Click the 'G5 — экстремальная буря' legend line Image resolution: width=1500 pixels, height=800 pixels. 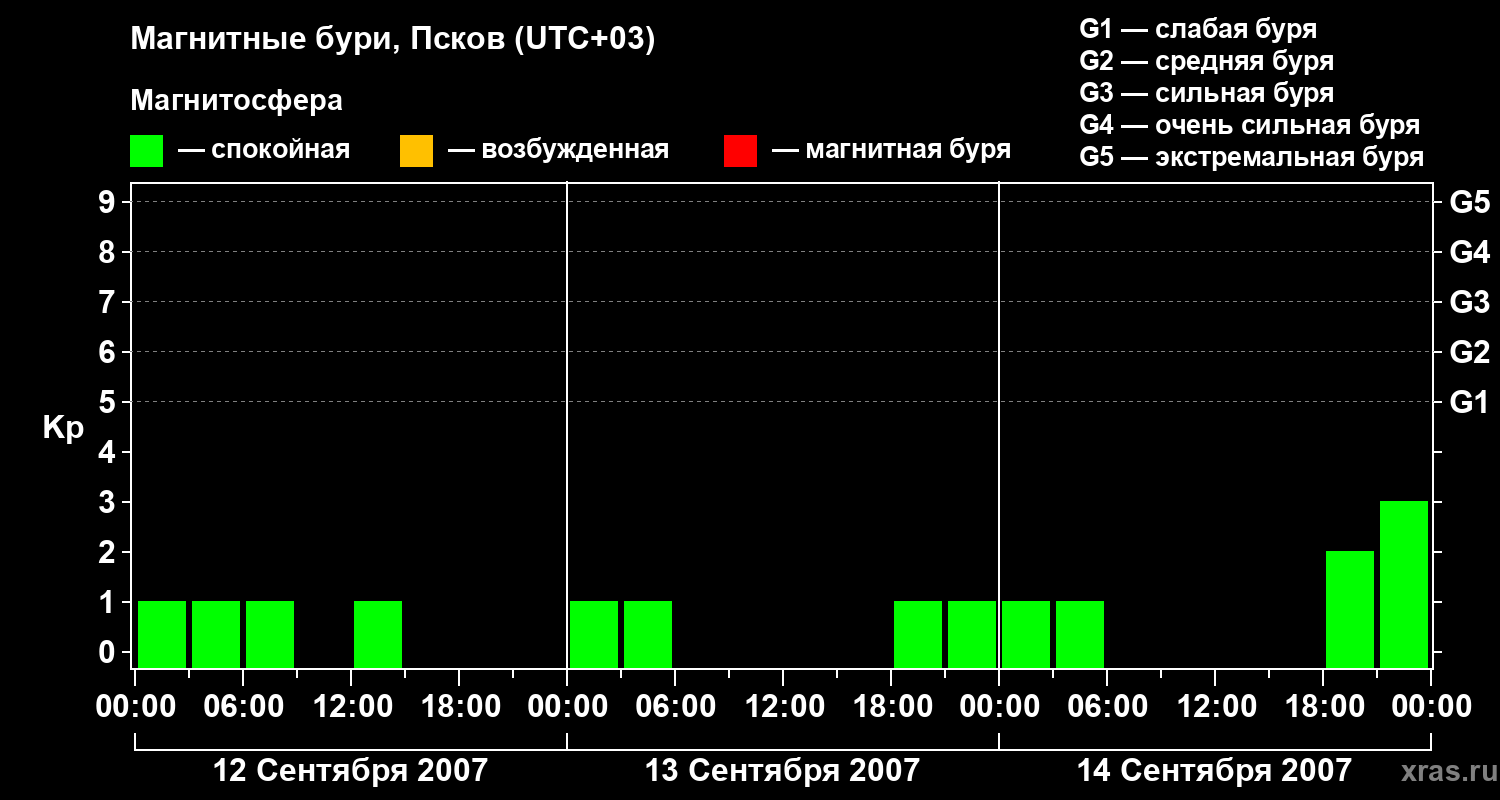tap(1252, 157)
